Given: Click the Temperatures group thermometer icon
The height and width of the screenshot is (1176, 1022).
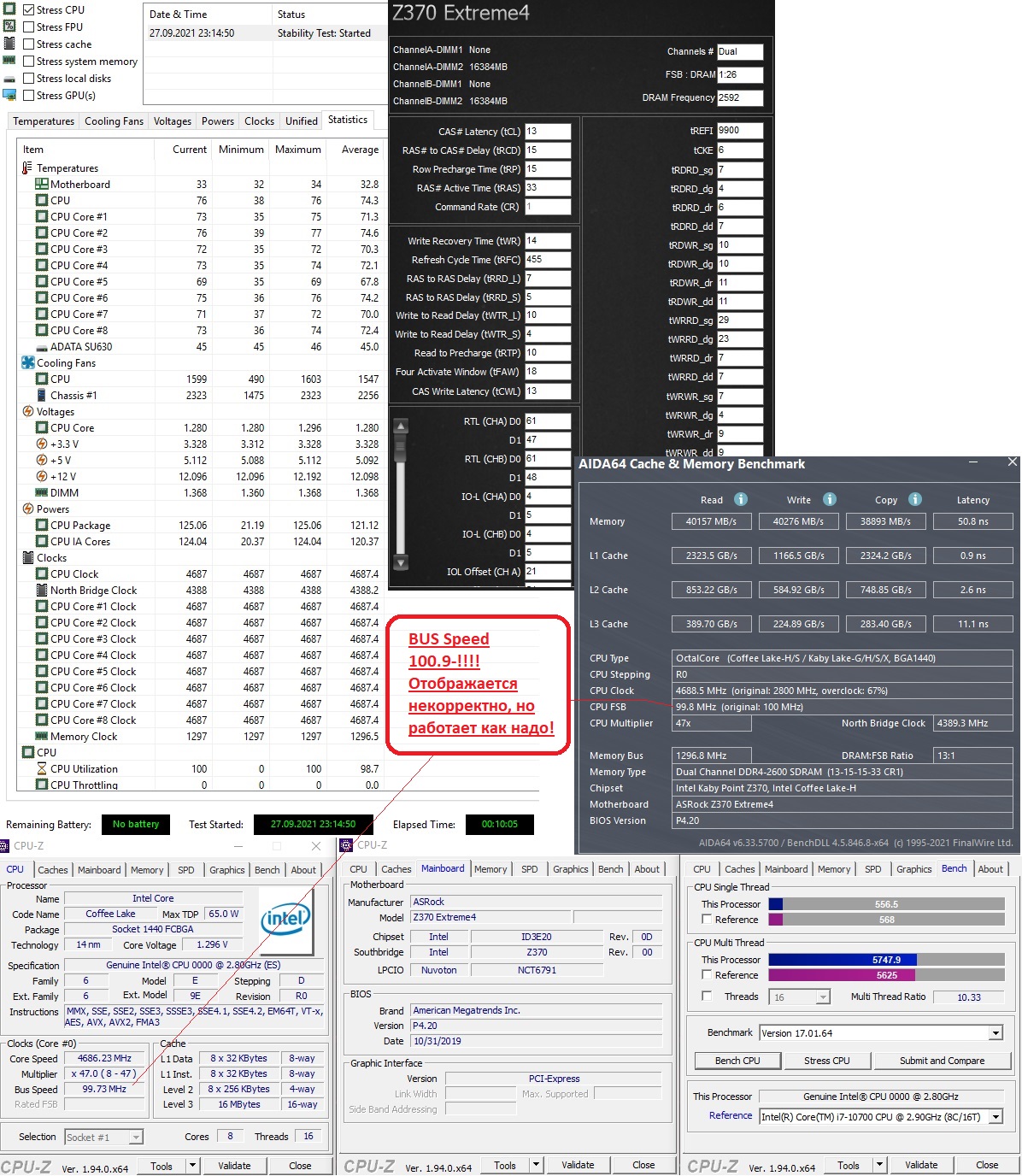Looking at the screenshot, I should tap(27, 168).
